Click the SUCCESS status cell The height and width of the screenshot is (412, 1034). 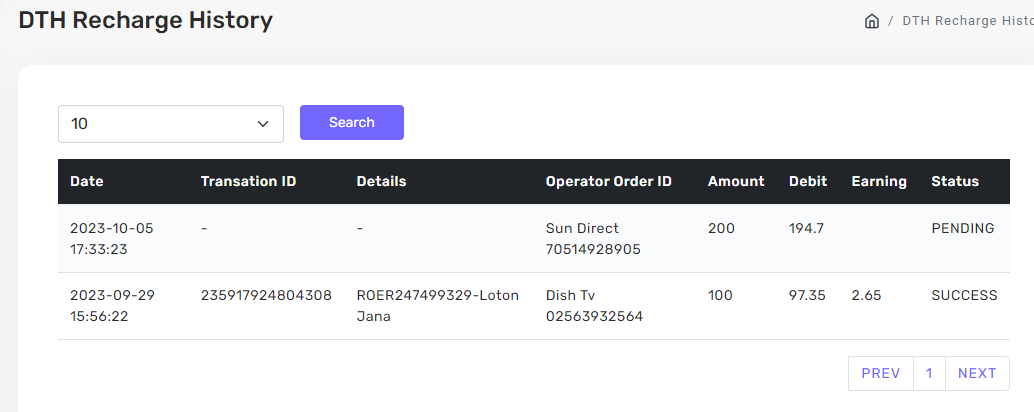pos(964,295)
